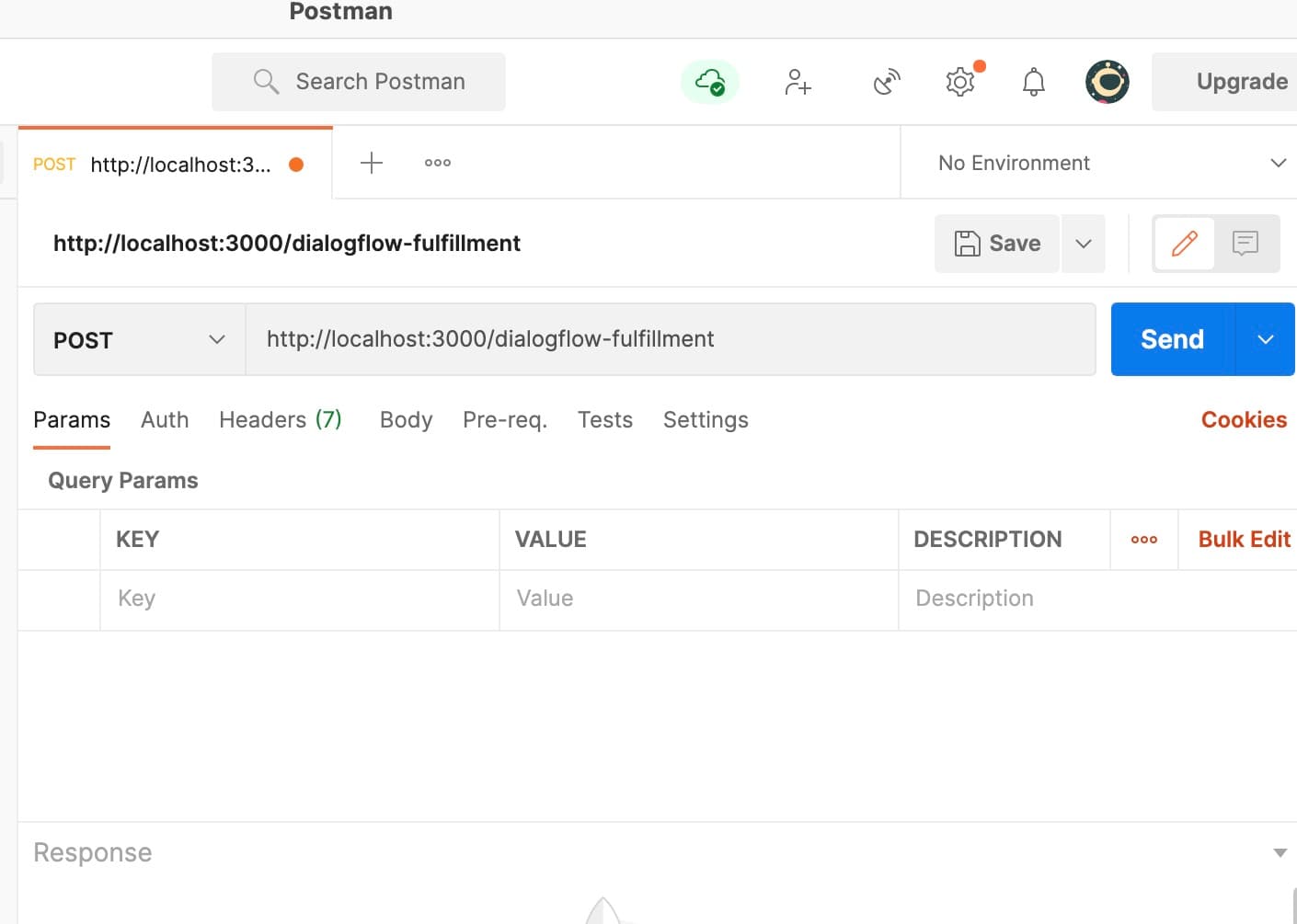1297x924 pixels.
Task: Click the Upgrade button
Action: coord(1225,82)
